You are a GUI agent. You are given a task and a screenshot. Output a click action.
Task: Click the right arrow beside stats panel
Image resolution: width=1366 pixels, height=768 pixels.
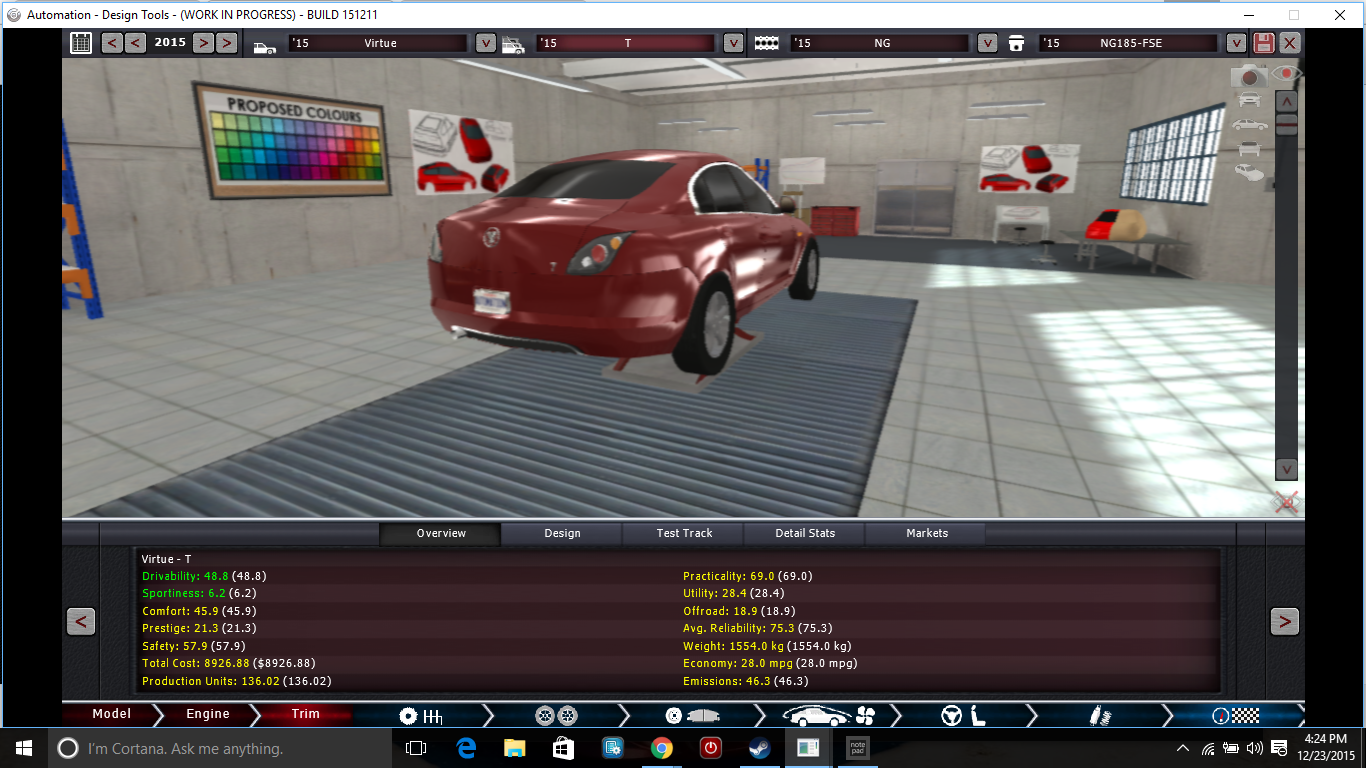pos(1284,621)
